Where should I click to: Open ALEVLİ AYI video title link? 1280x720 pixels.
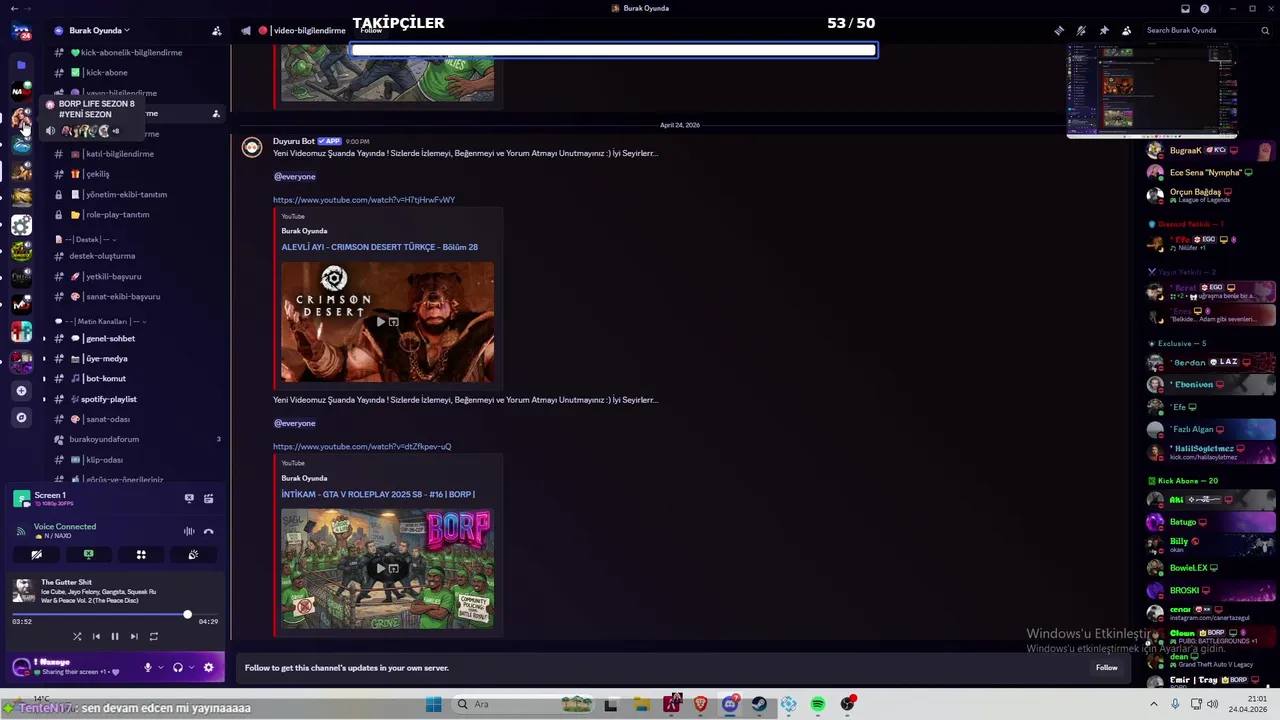point(379,247)
